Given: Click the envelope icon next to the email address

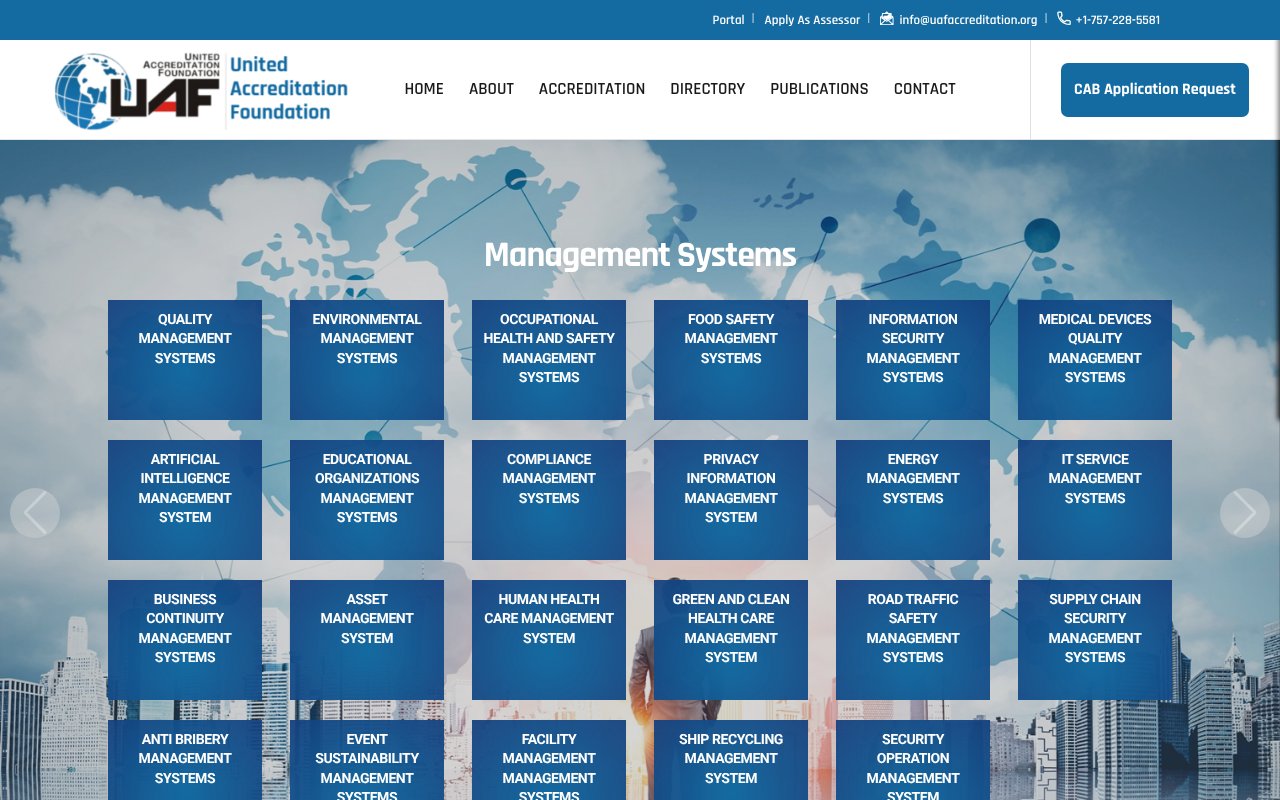Looking at the screenshot, I should point(885,18).
